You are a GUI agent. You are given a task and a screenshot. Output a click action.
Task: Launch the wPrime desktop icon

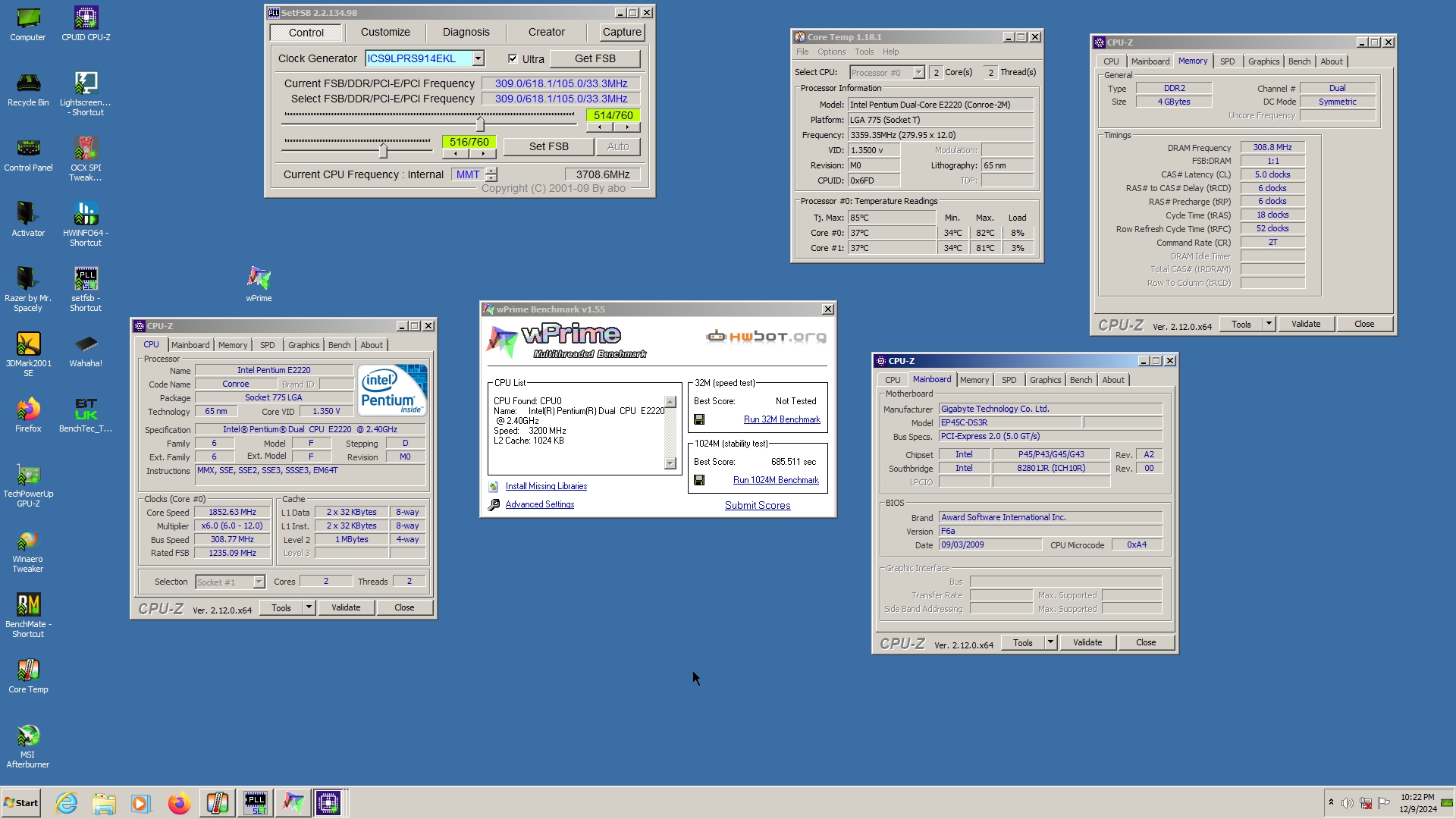pos(259,284)
